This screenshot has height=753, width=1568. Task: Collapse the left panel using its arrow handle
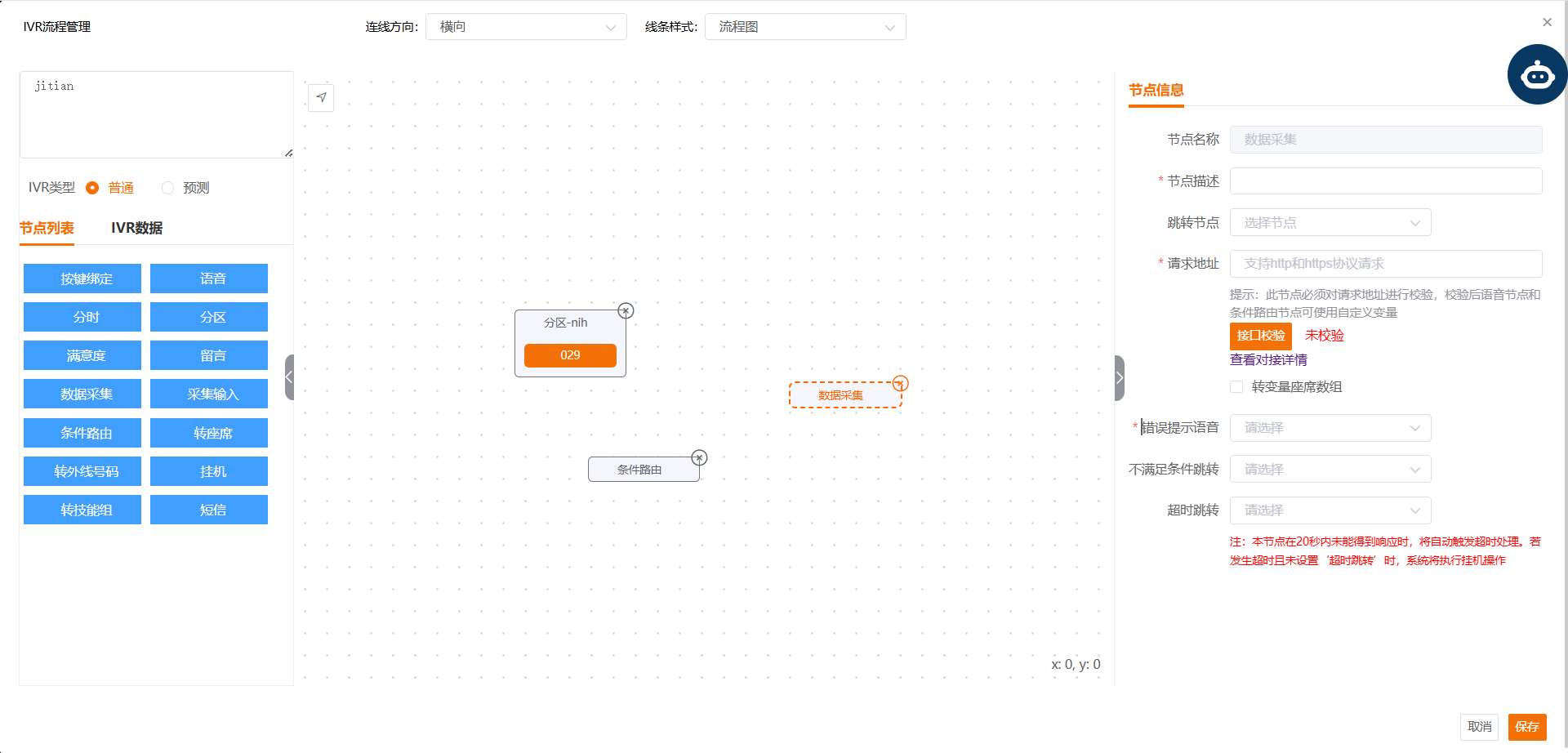[289, 377]
